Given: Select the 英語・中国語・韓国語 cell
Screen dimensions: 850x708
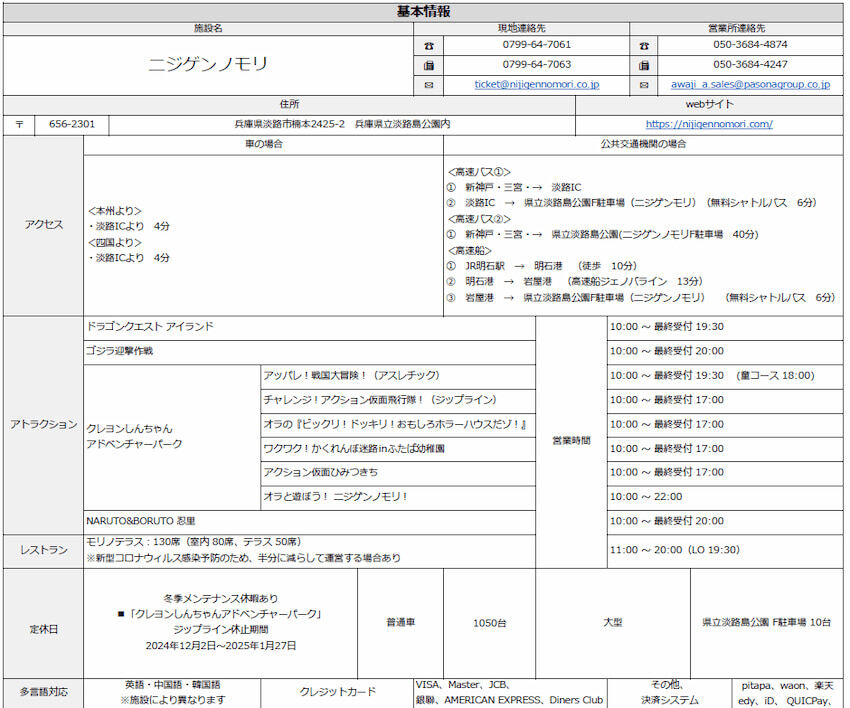Looking at the screenshot, I should coord(172,693).
